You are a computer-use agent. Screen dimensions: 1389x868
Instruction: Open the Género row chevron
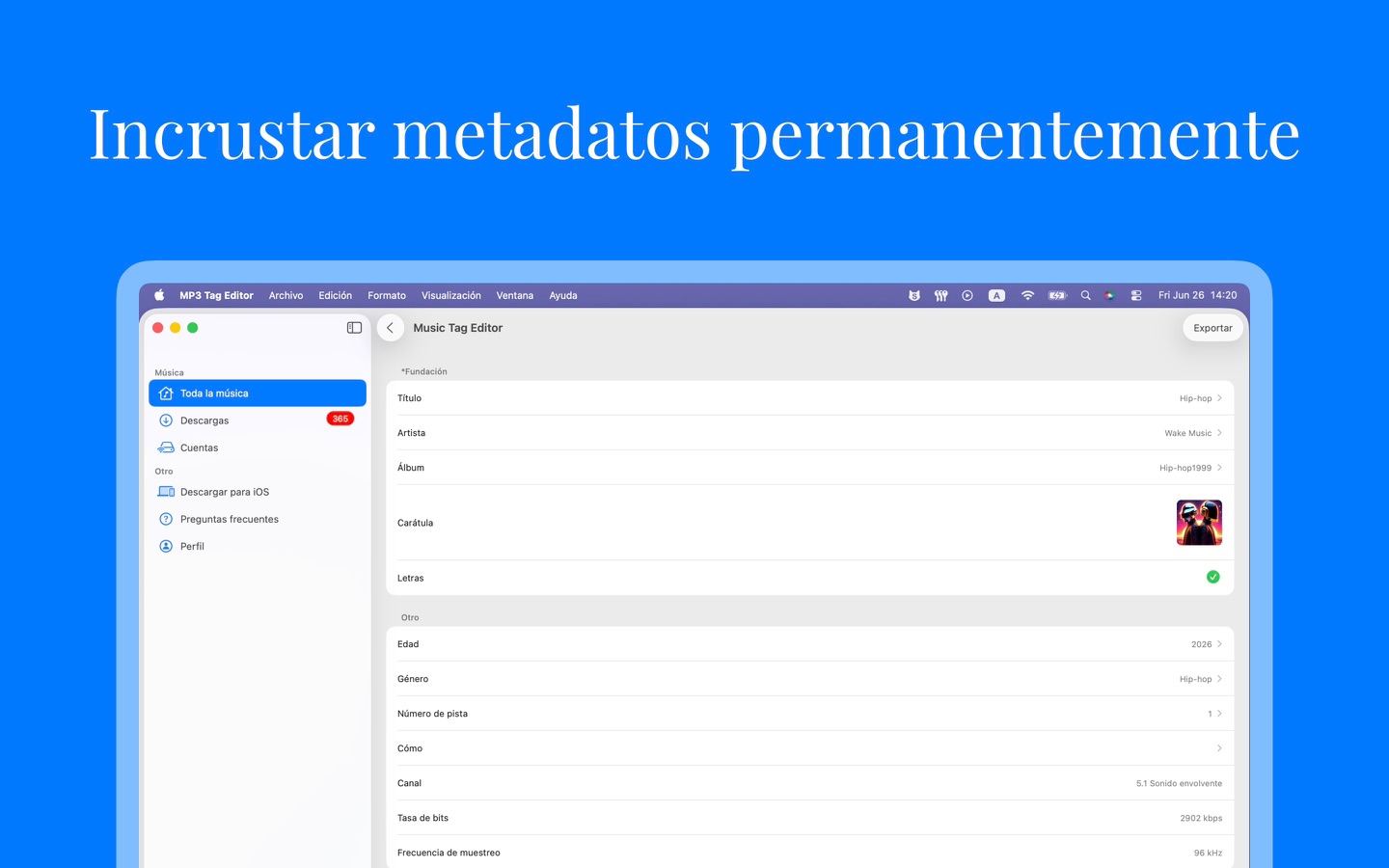coord(1219,679)
